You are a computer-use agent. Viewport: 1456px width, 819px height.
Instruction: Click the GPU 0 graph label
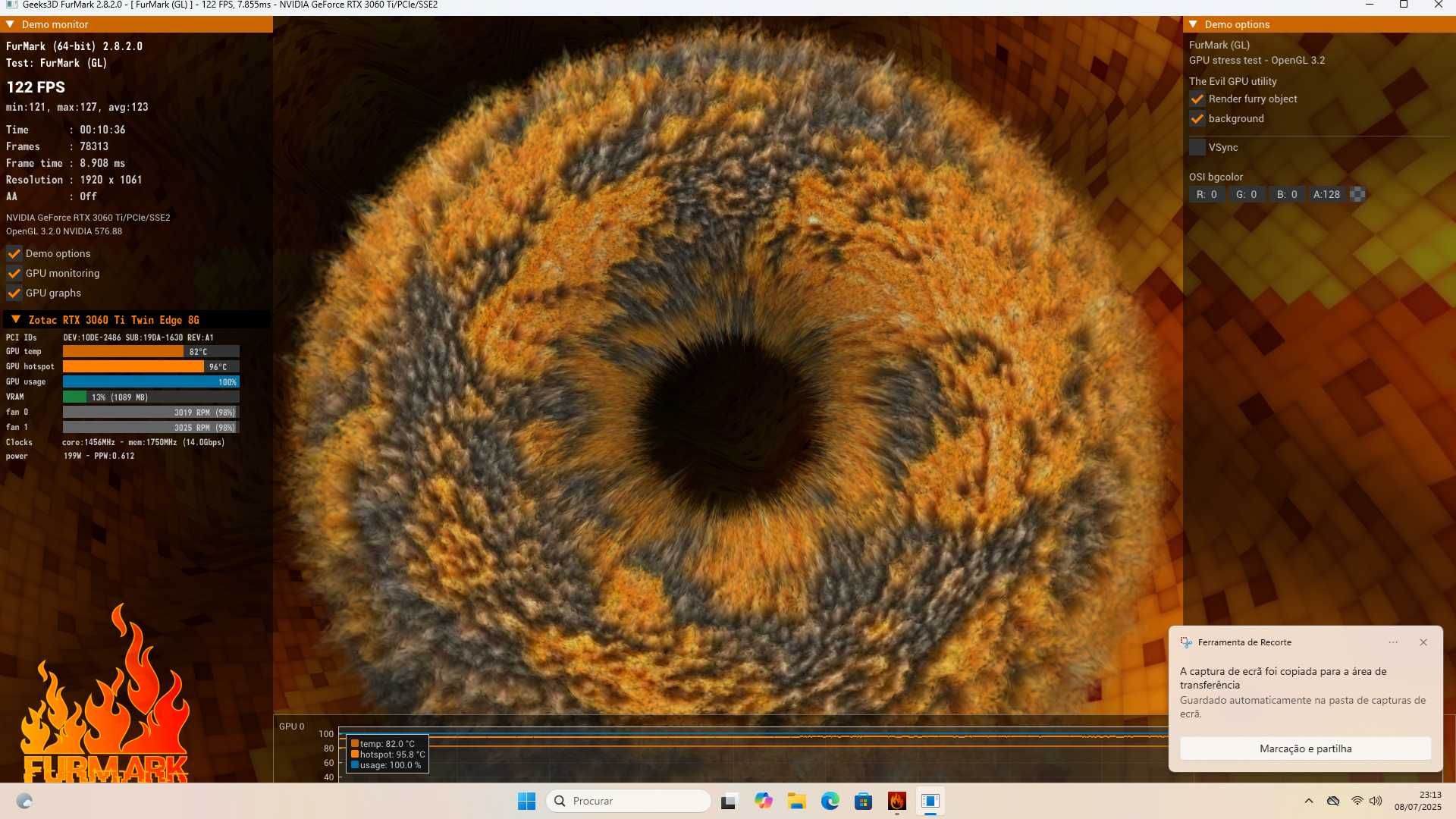291,726
